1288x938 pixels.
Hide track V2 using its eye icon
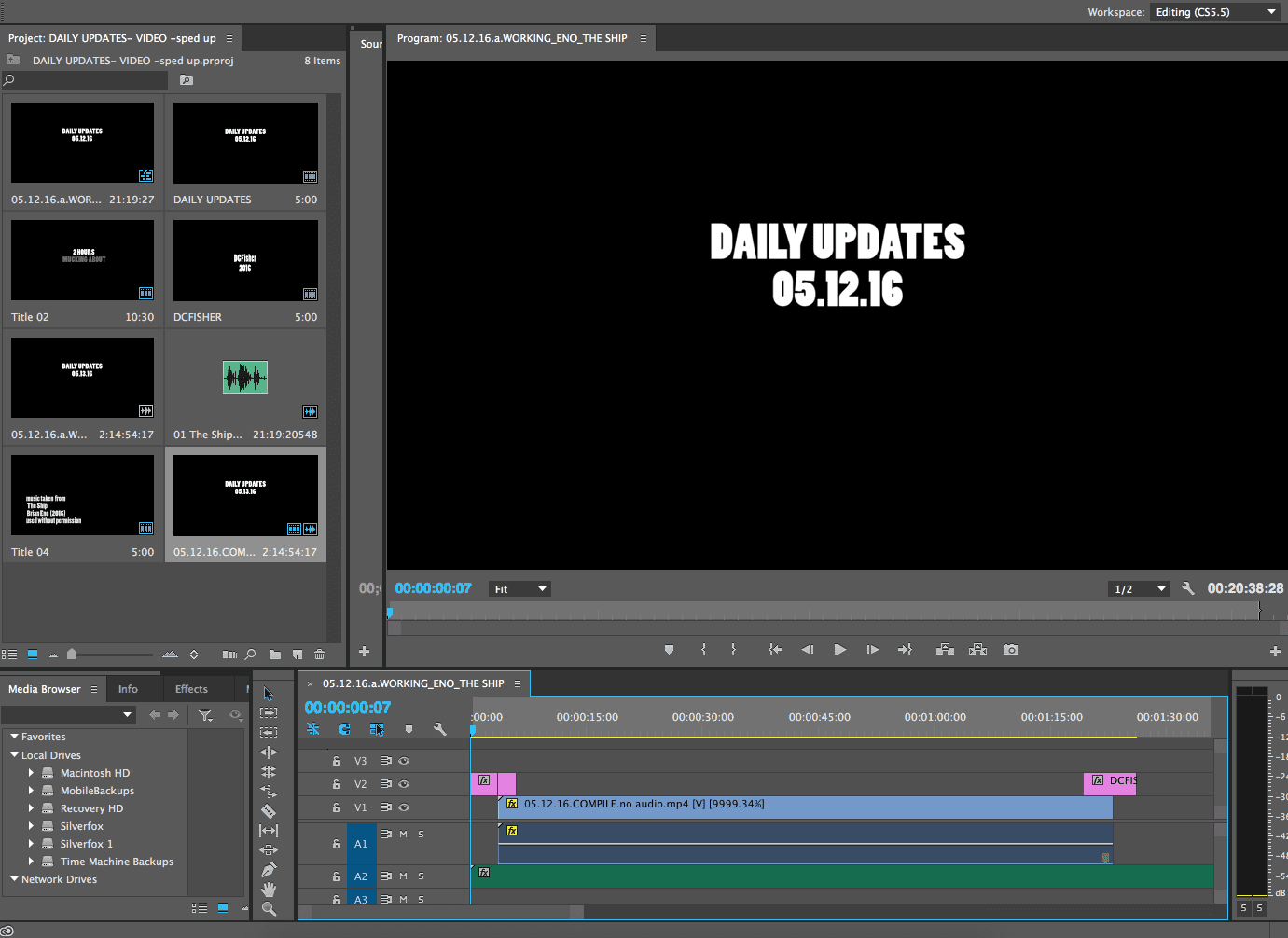pos(404,784)
